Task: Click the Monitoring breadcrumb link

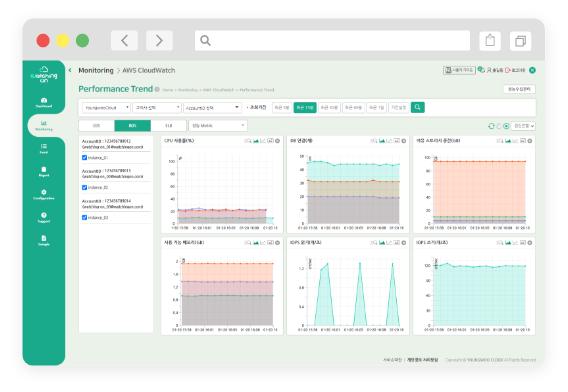Action: tap(96, 70)
